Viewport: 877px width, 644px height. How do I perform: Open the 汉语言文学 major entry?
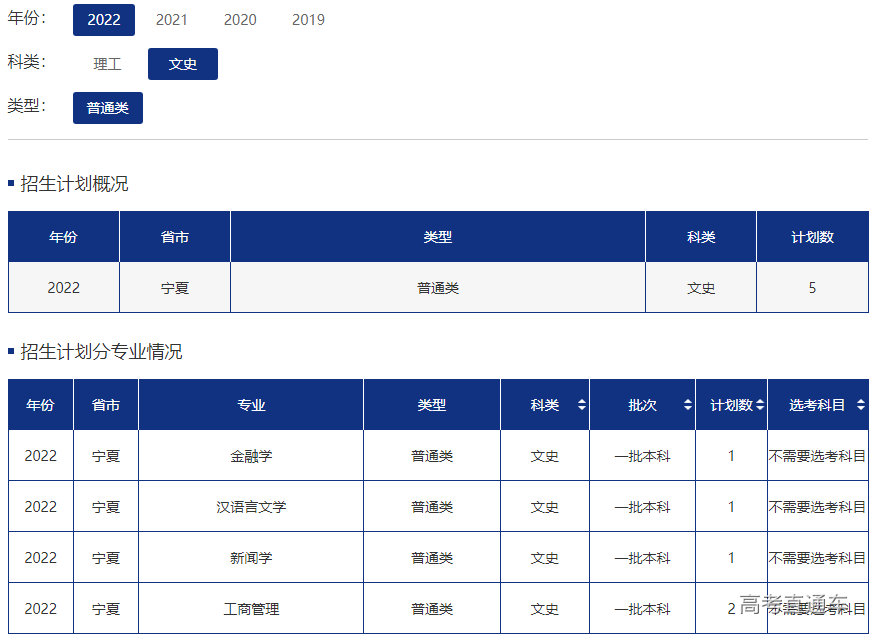(251, 507)
